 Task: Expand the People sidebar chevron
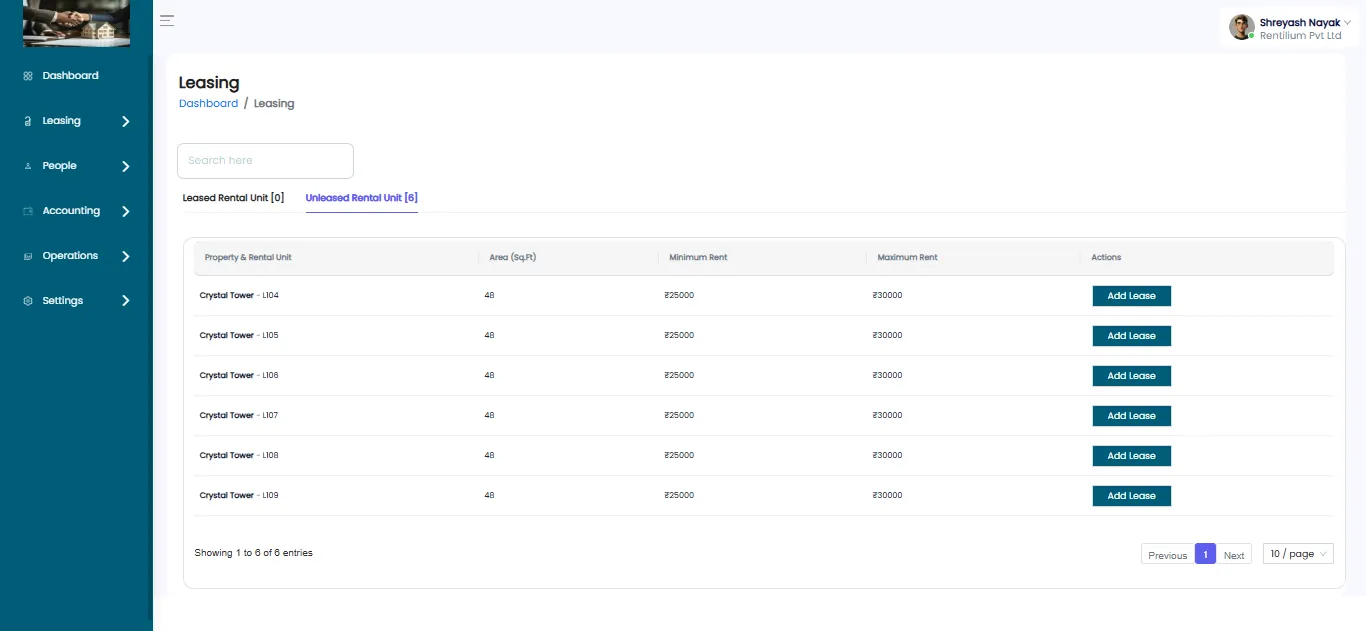125,166
